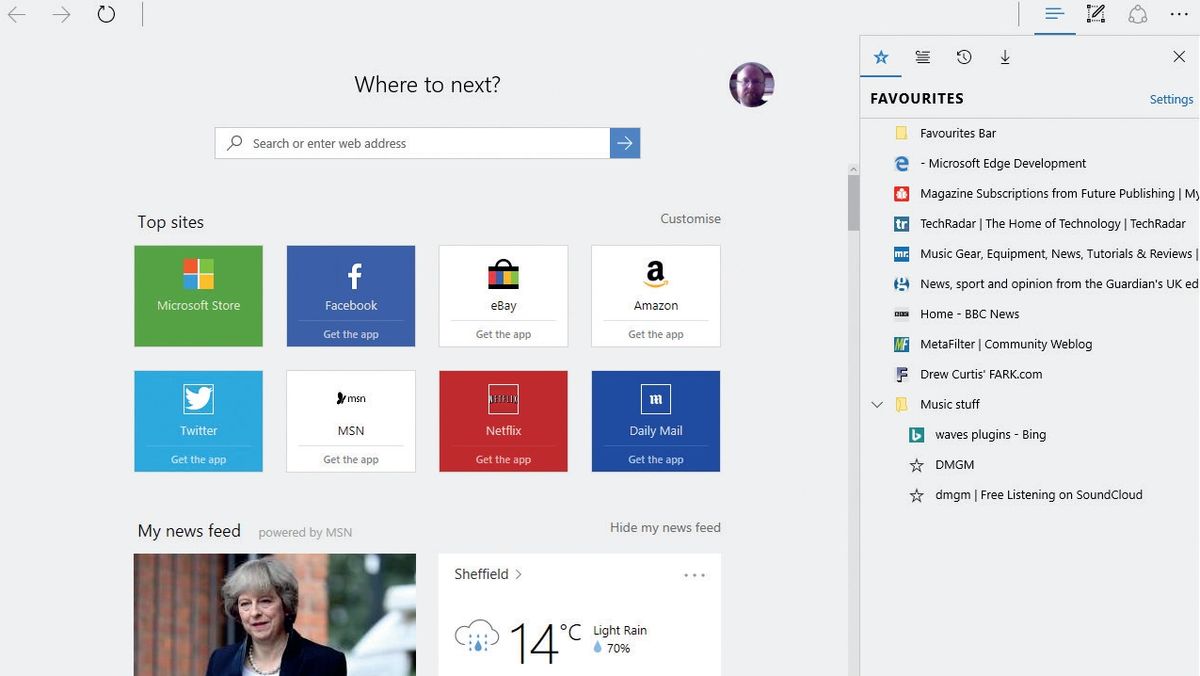This screenshot has height=676, width=1200.
Task: Open the Share panel
Action: click(x=1137, y=14)
